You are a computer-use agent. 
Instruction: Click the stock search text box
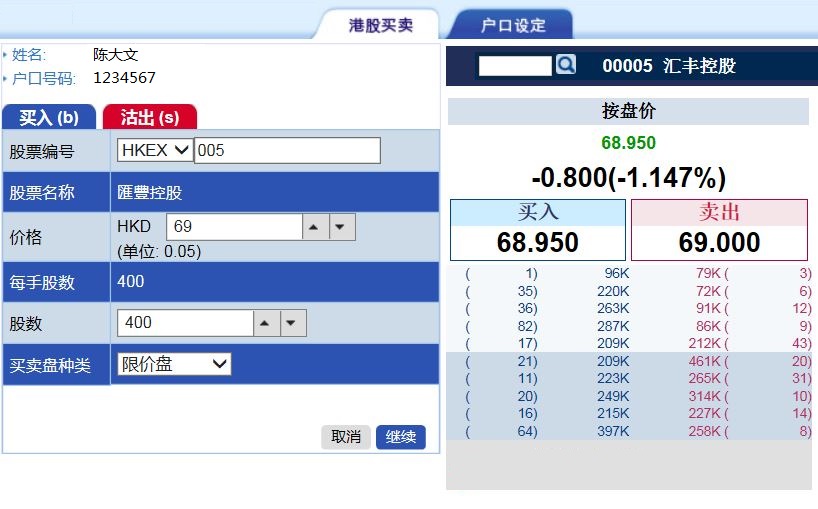515,66
